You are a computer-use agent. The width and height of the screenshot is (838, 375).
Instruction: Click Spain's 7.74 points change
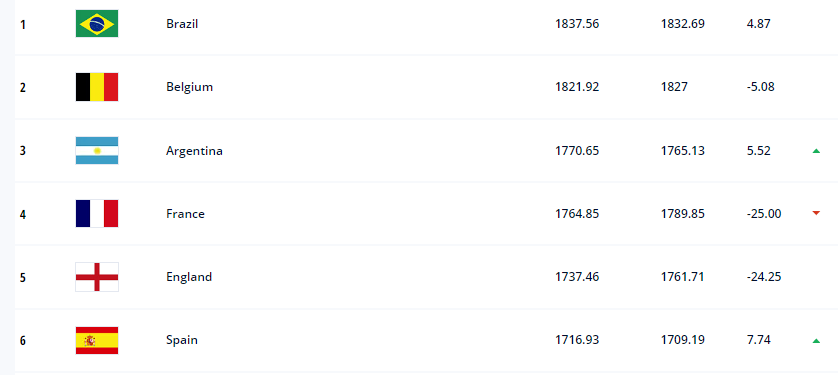pyautogui.click(x=758, y=340)
